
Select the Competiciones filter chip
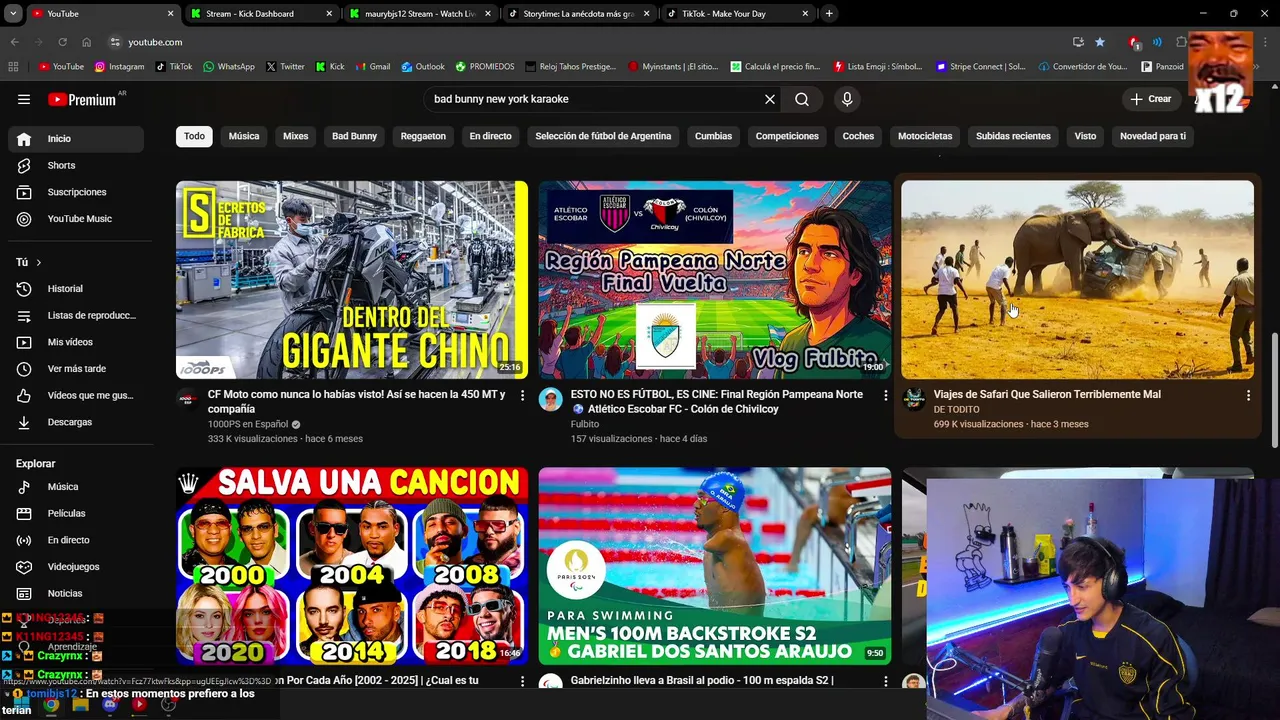(787, 136)
